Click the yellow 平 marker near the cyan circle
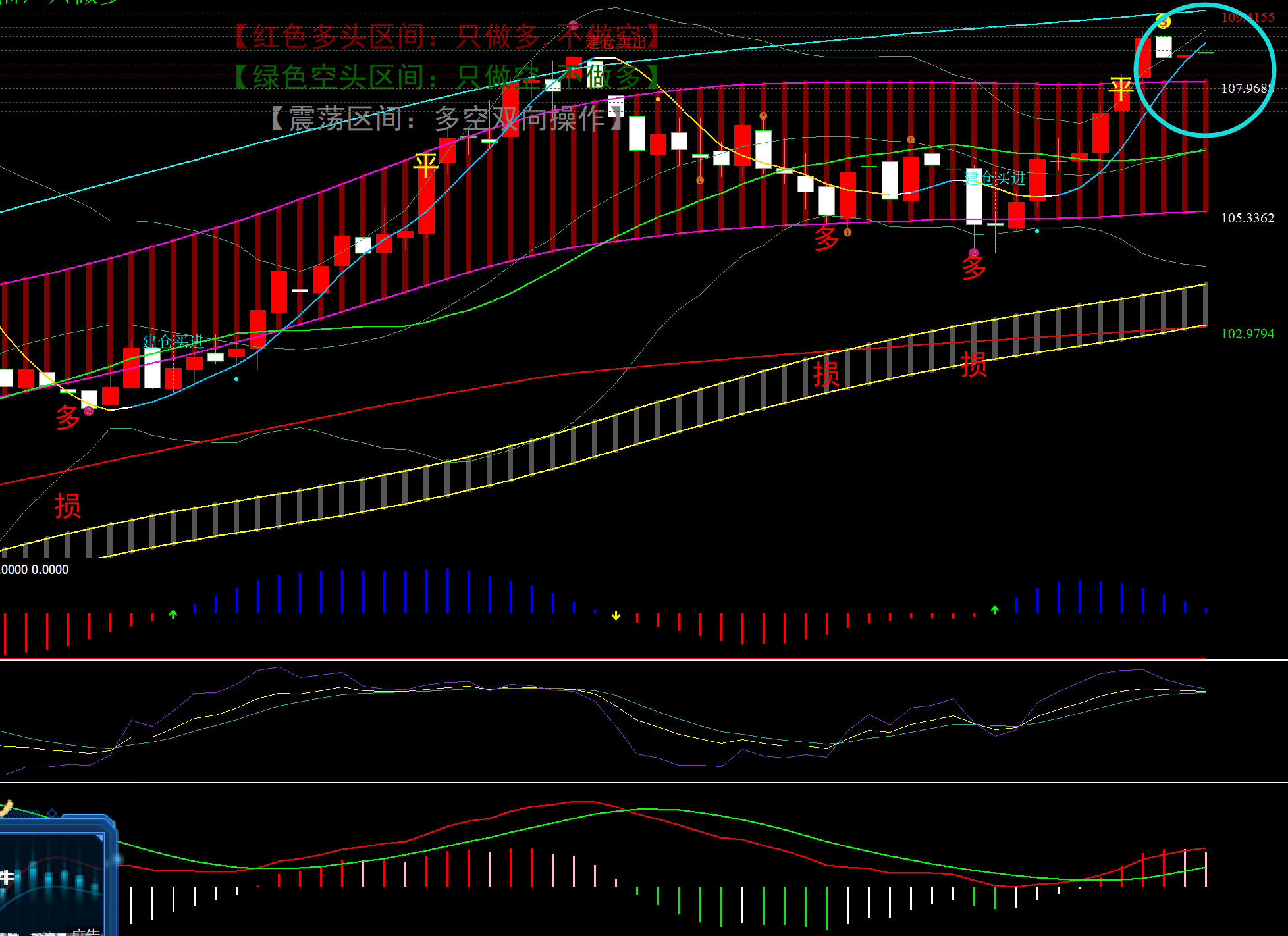1288x936 pixels. click(x=1121, y=89)
